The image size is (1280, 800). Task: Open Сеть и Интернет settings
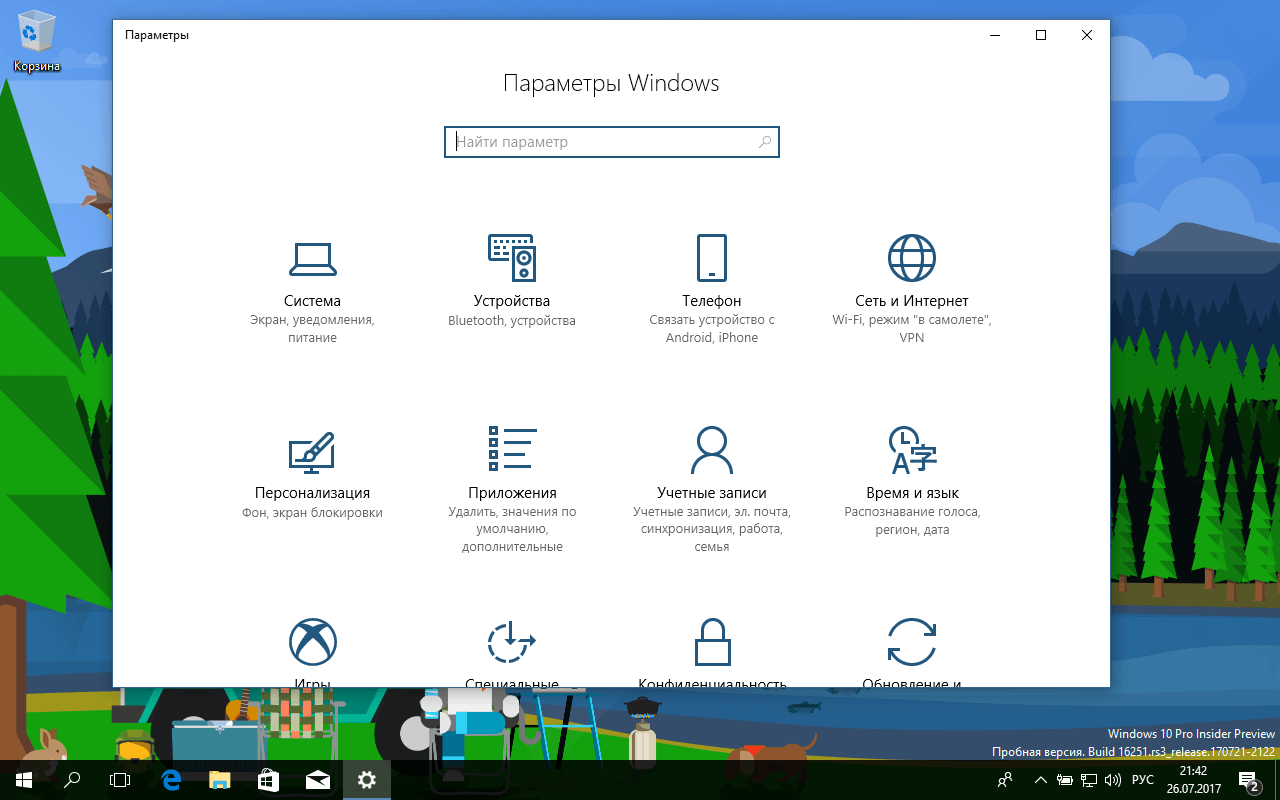[x=912, y=280]
